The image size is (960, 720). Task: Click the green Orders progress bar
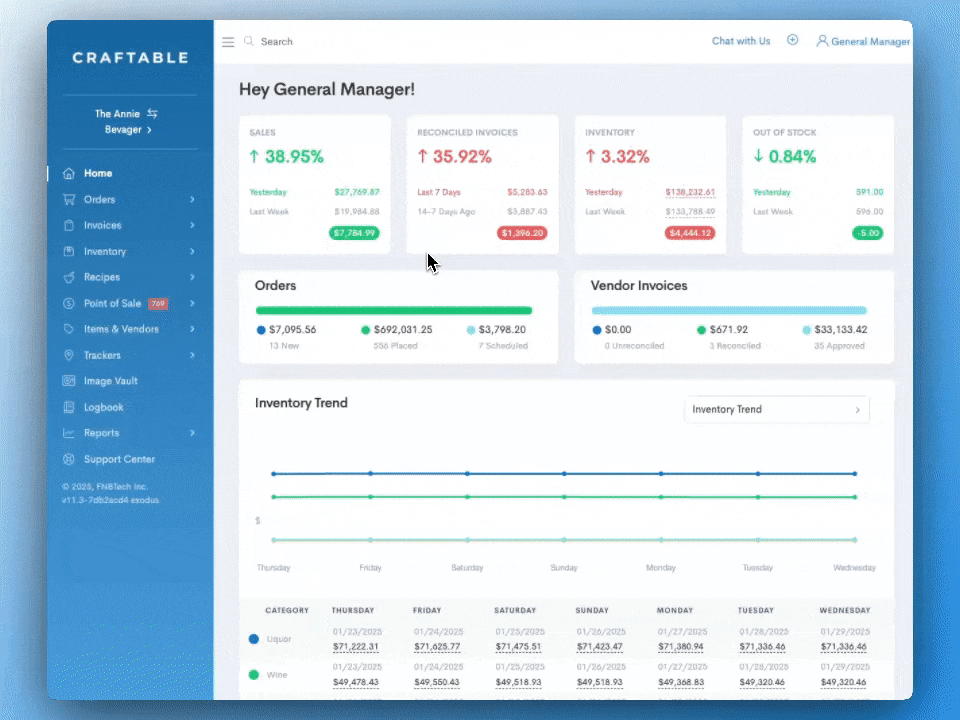click(394, 311)
